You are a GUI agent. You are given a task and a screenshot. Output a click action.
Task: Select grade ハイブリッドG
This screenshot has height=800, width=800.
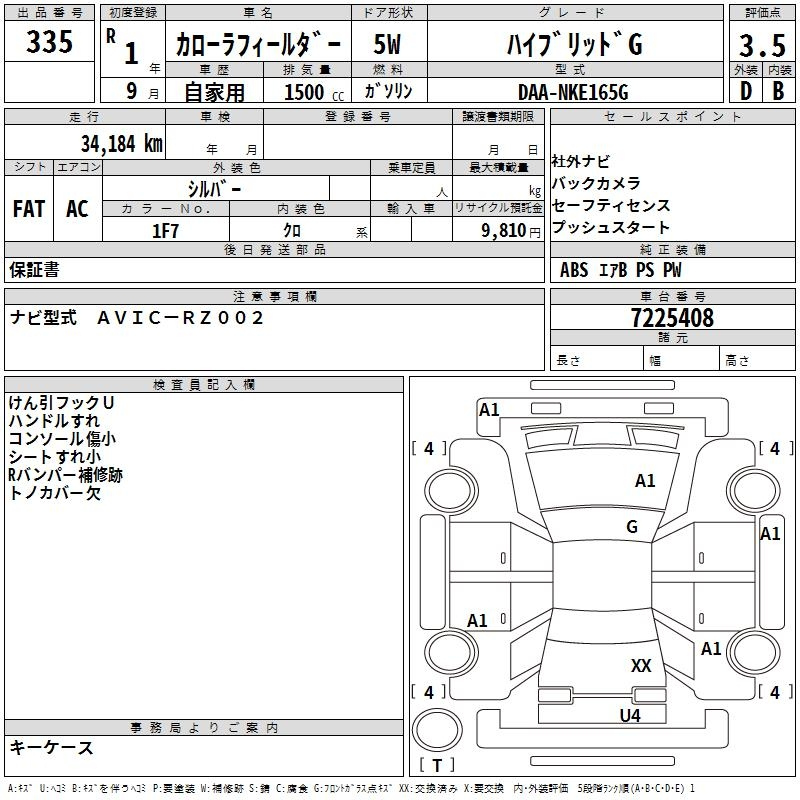coord(574,44)
